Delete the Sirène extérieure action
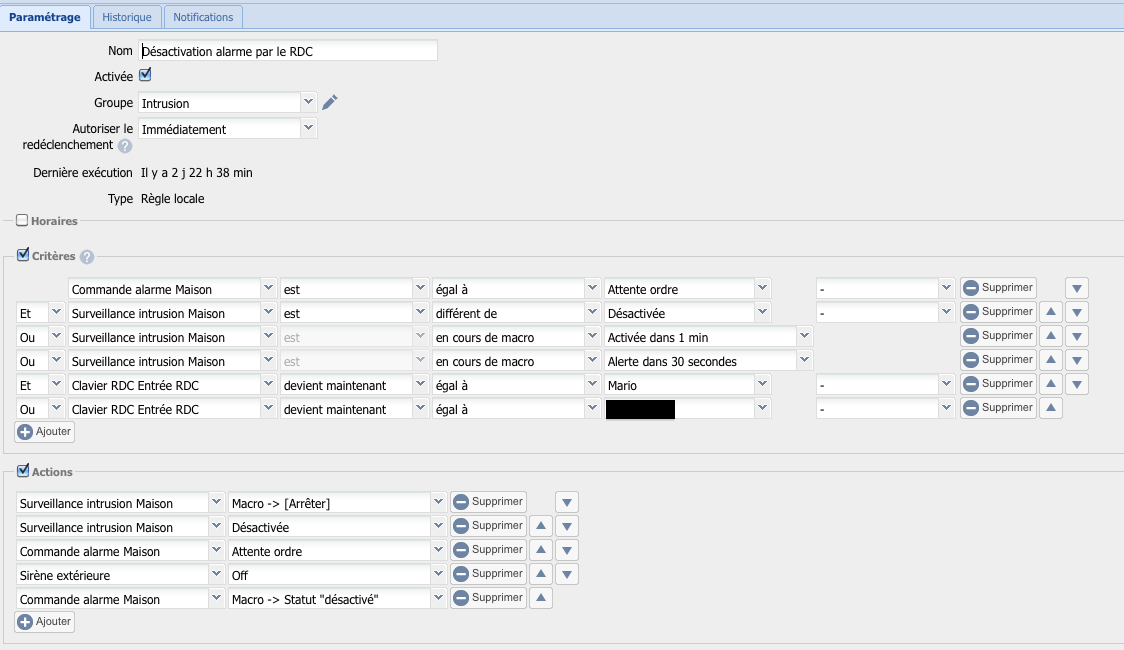 tap(488, 575)
